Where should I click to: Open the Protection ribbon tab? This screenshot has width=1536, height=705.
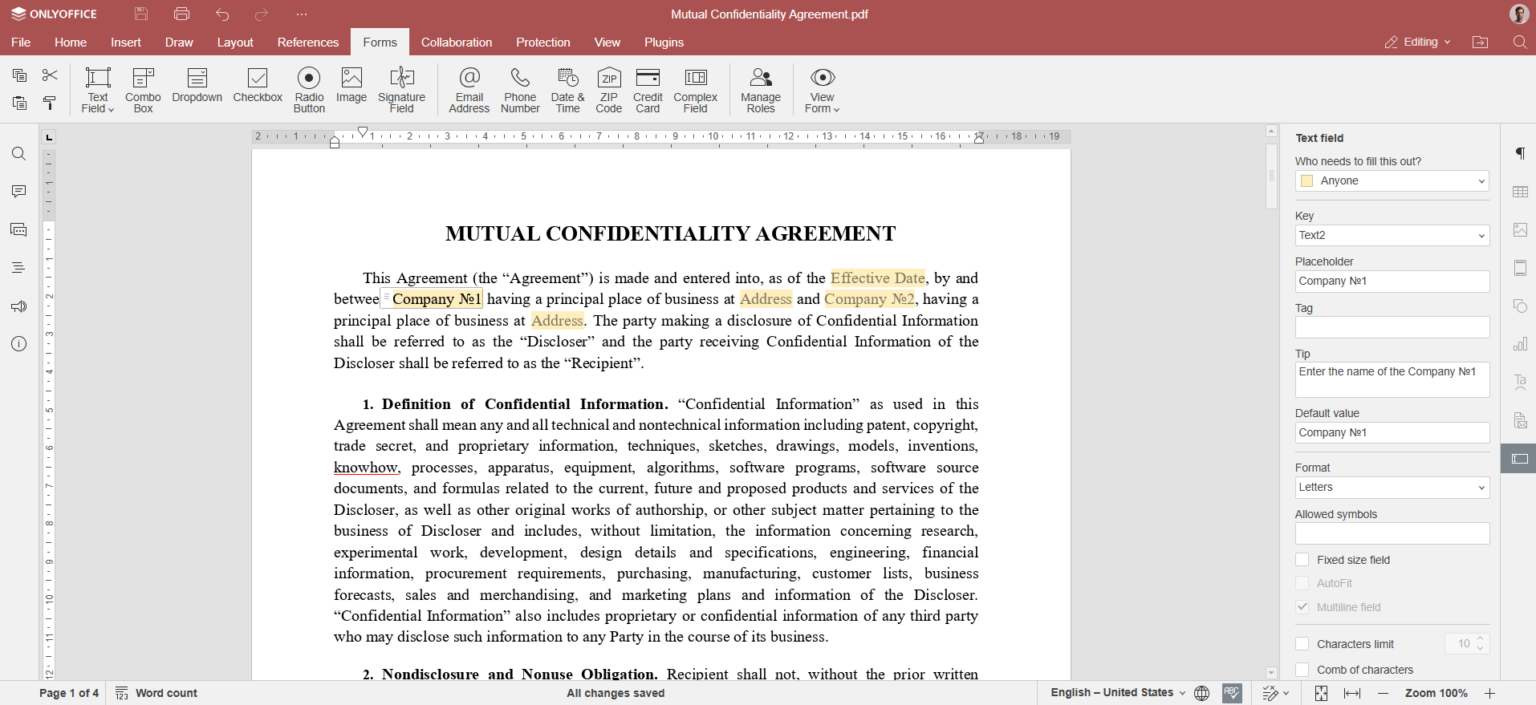tap(542, 42)
